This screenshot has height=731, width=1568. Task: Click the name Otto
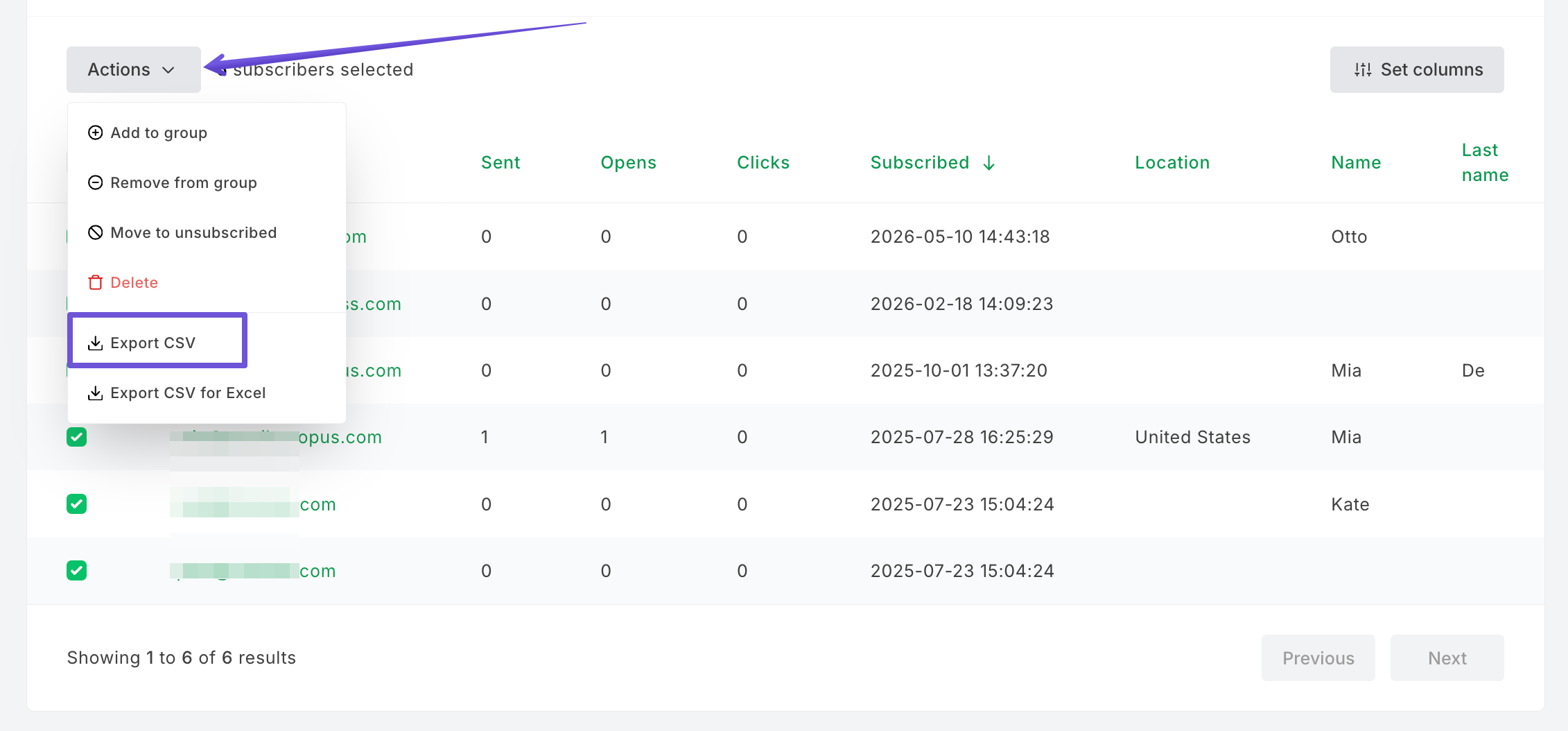1349,237
